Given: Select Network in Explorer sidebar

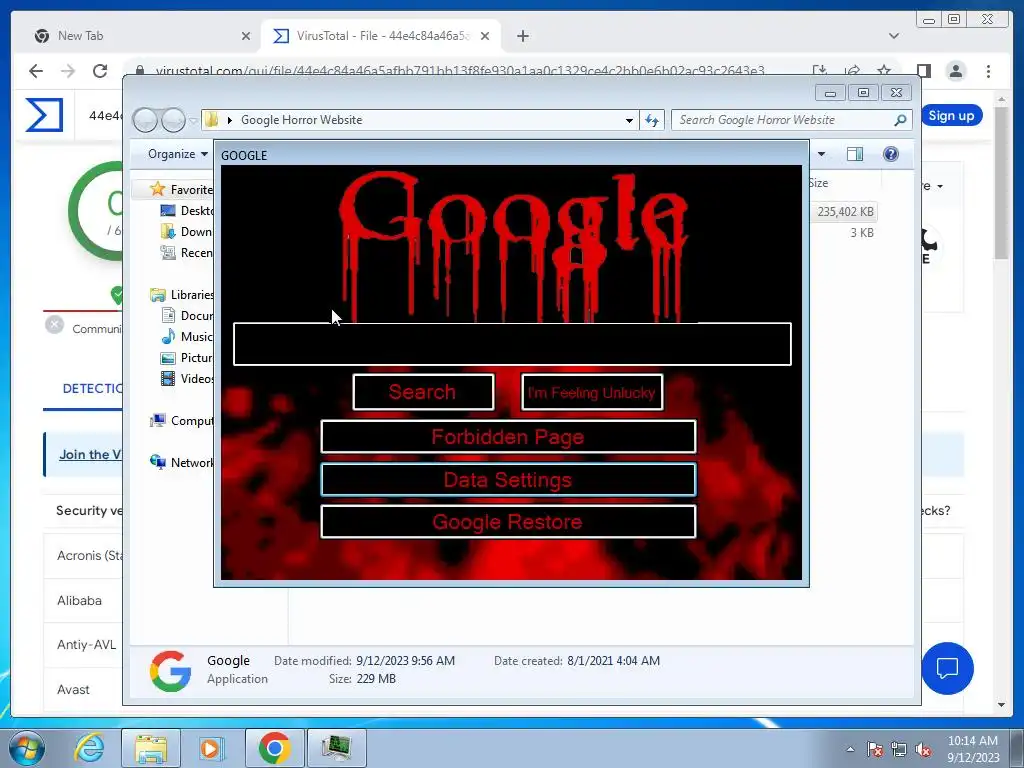Looking at the screenshot, I should click(182, 463).
